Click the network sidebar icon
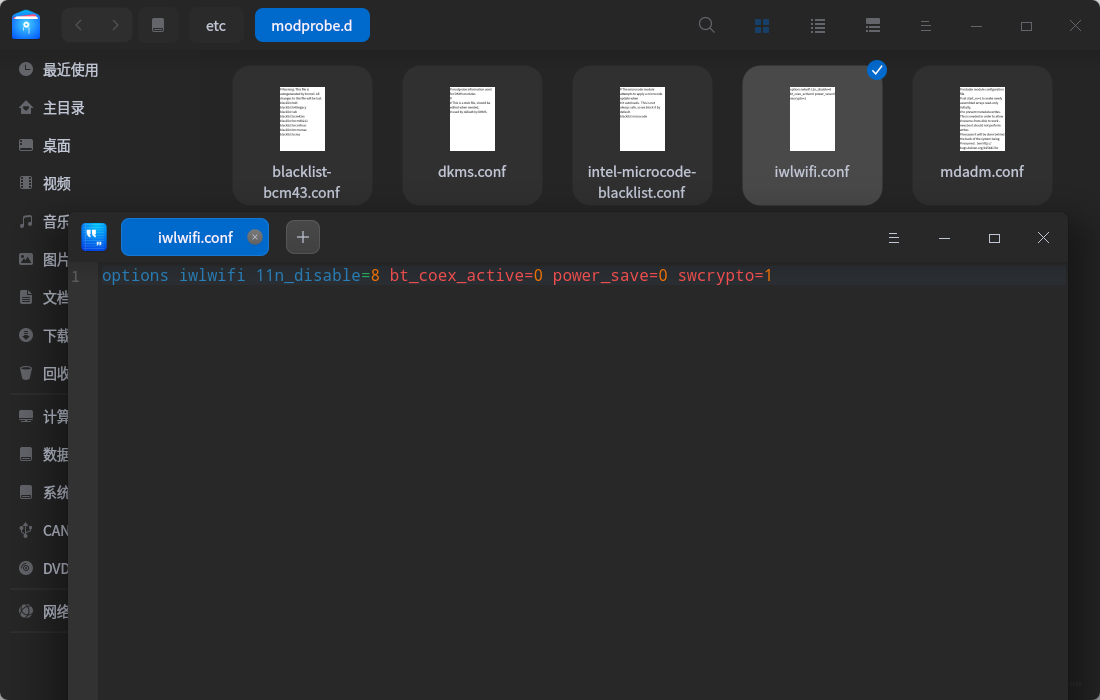 click(x=26, y=611)
